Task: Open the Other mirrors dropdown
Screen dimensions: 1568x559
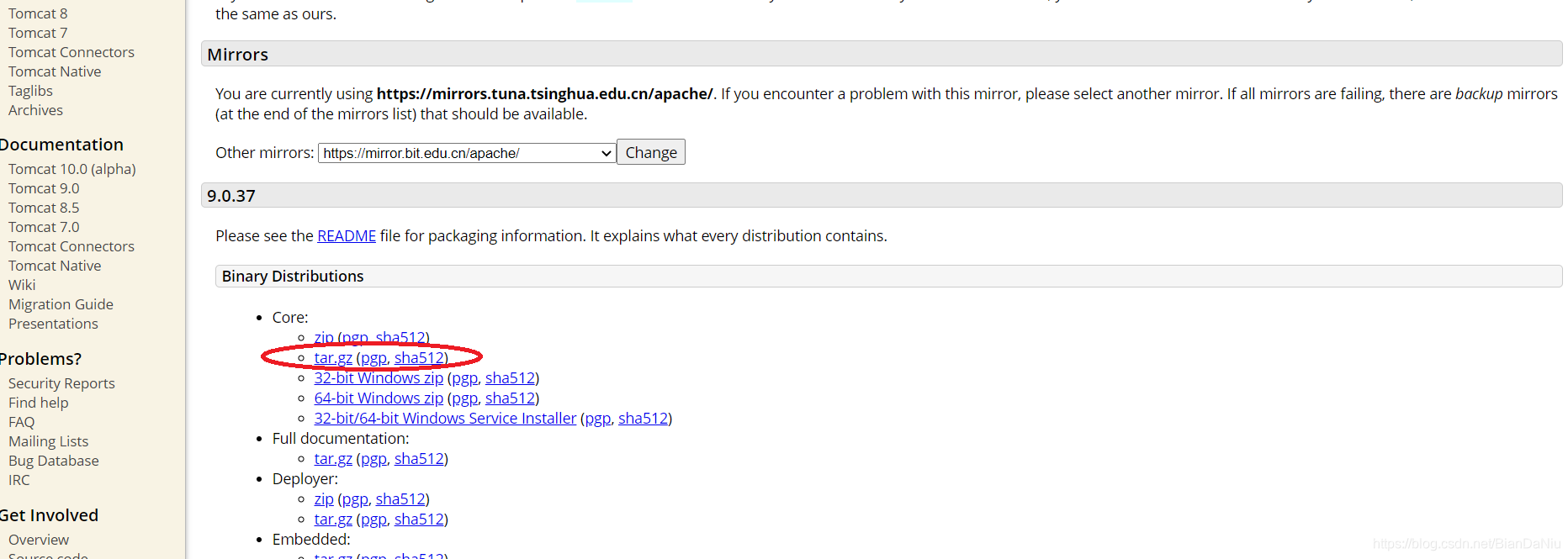Action: [x=466, y=153]
